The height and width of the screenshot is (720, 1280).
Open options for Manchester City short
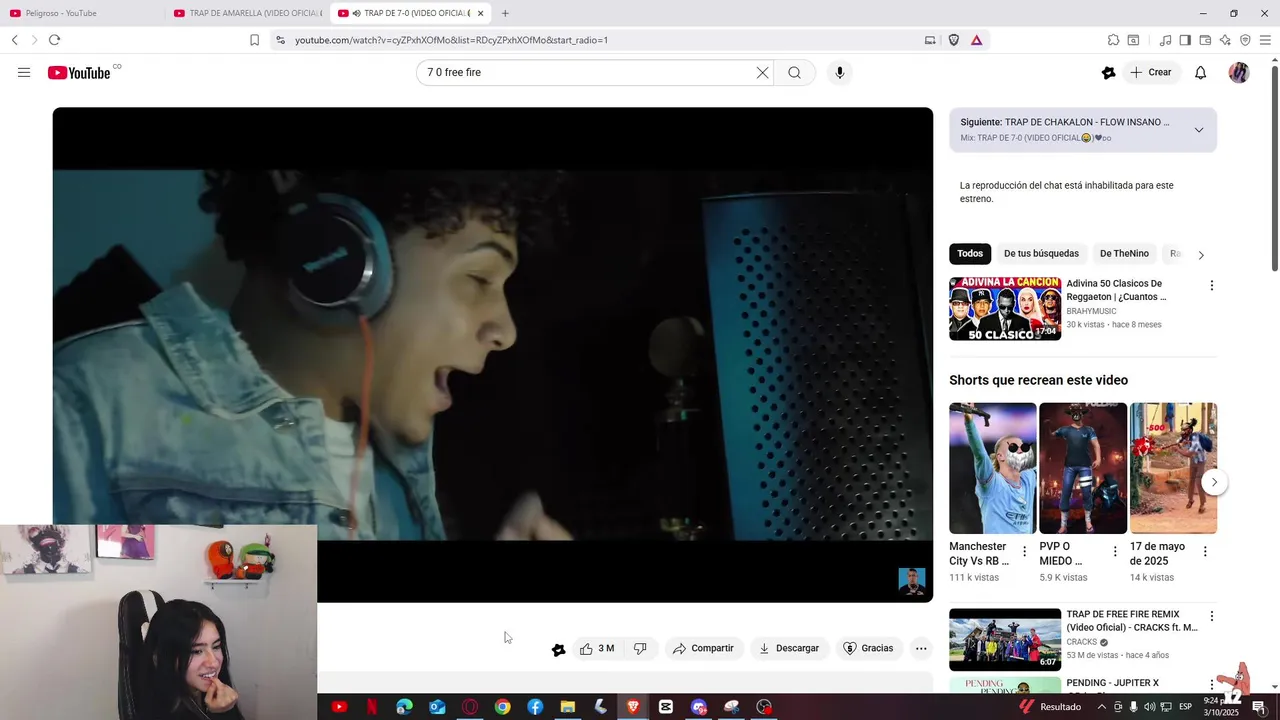(1024, 551)
